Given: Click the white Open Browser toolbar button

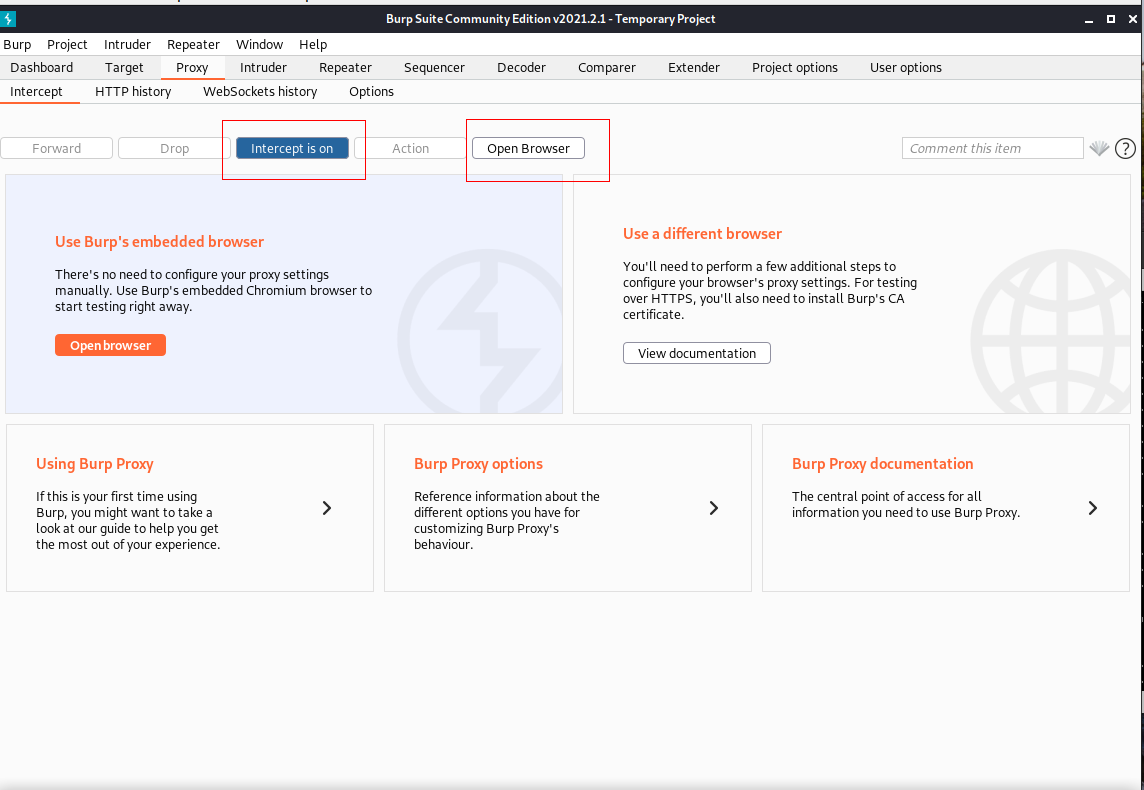Looking at the screenshot, I should click(528, 148).
